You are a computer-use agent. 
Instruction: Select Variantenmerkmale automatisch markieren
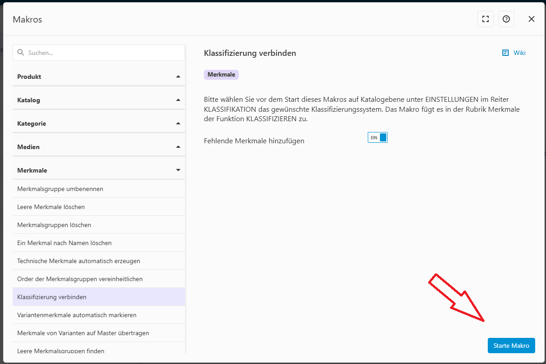pyautogui.click(x=99, y=315)
